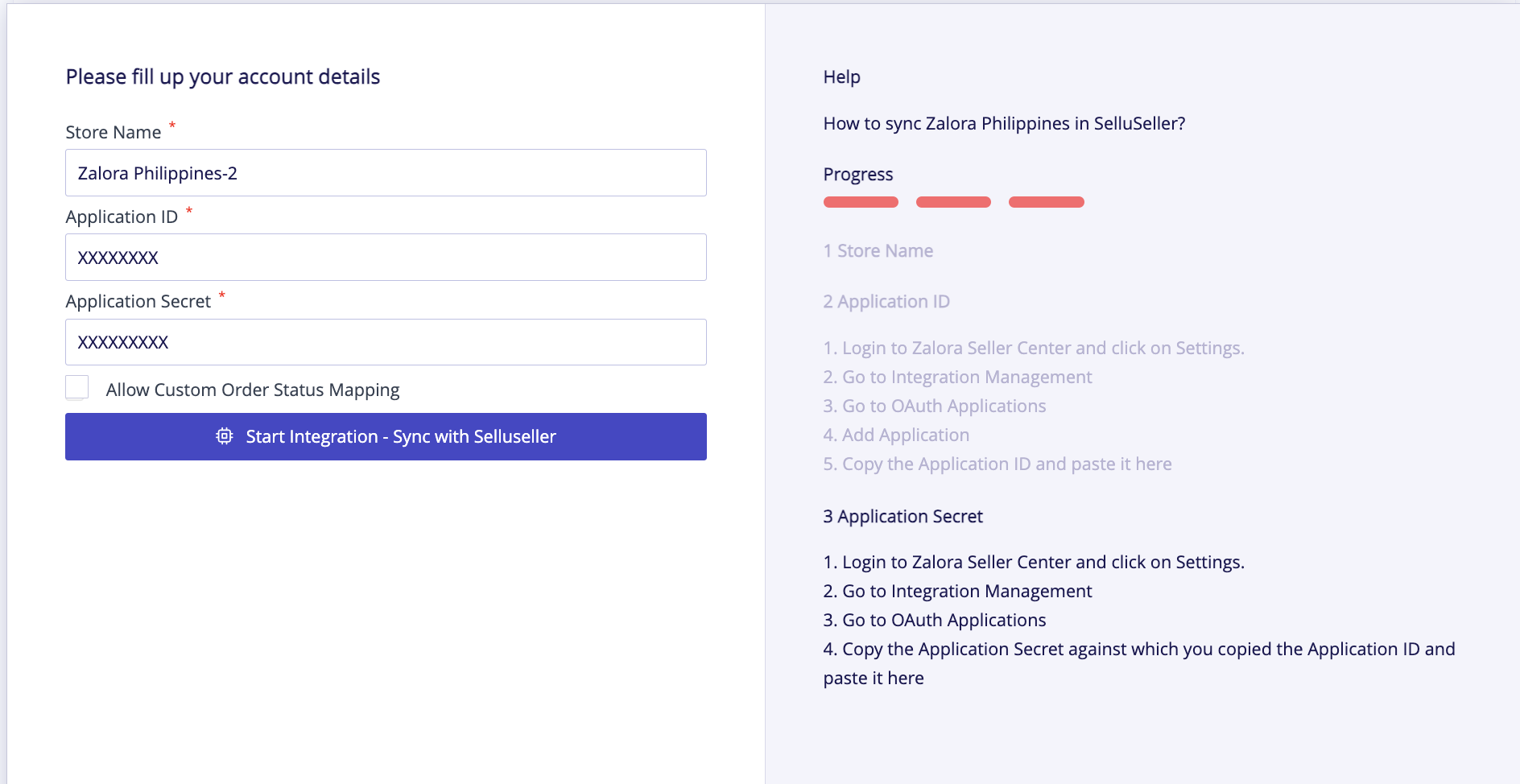This screenshot has height=784, width=1520.
Task: Click dark '3. Go to OAuth Applications' step
Action: 935,620
